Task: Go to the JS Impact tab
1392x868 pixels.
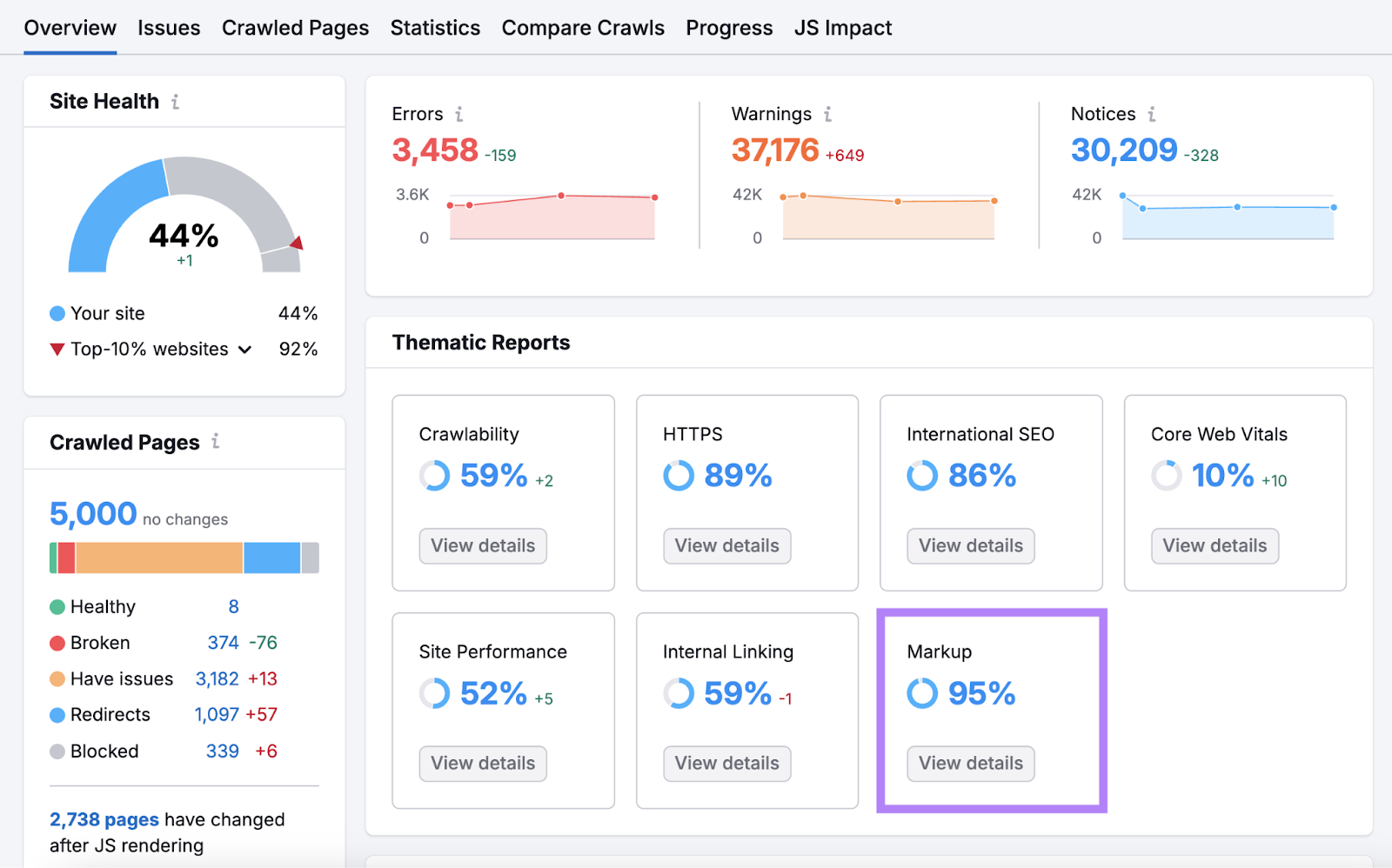Action: point(842,28)
